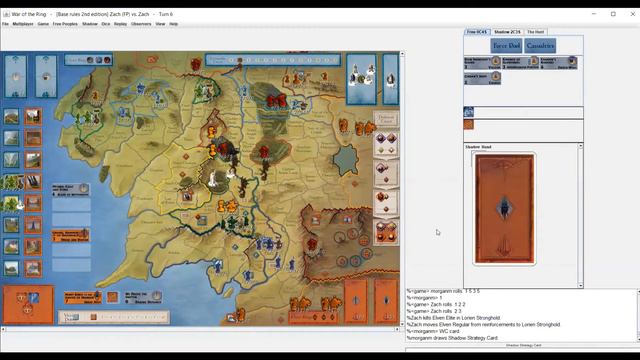This screenshot has width=640, height=360.
Task: Switch to the Shadow 2C1S tab
Action: (x=507, y=32)
